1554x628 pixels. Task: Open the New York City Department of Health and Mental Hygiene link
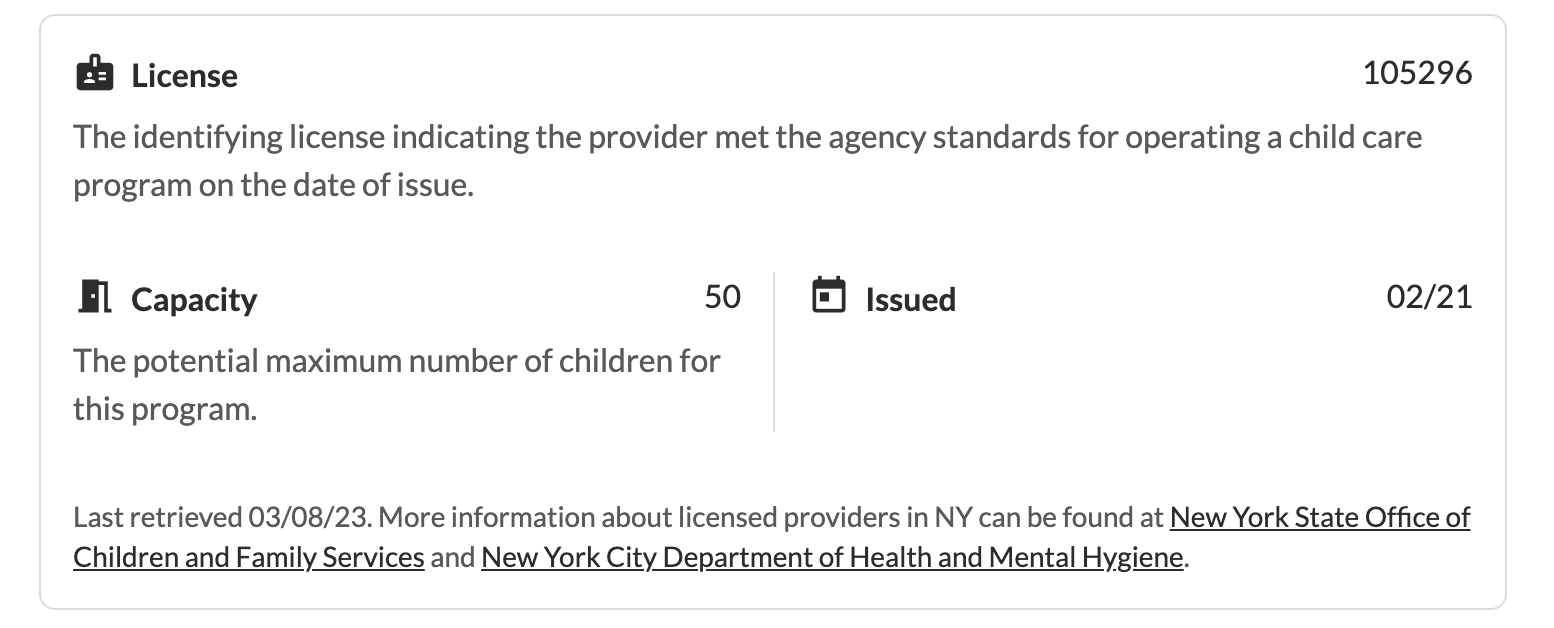pos(832,557)
